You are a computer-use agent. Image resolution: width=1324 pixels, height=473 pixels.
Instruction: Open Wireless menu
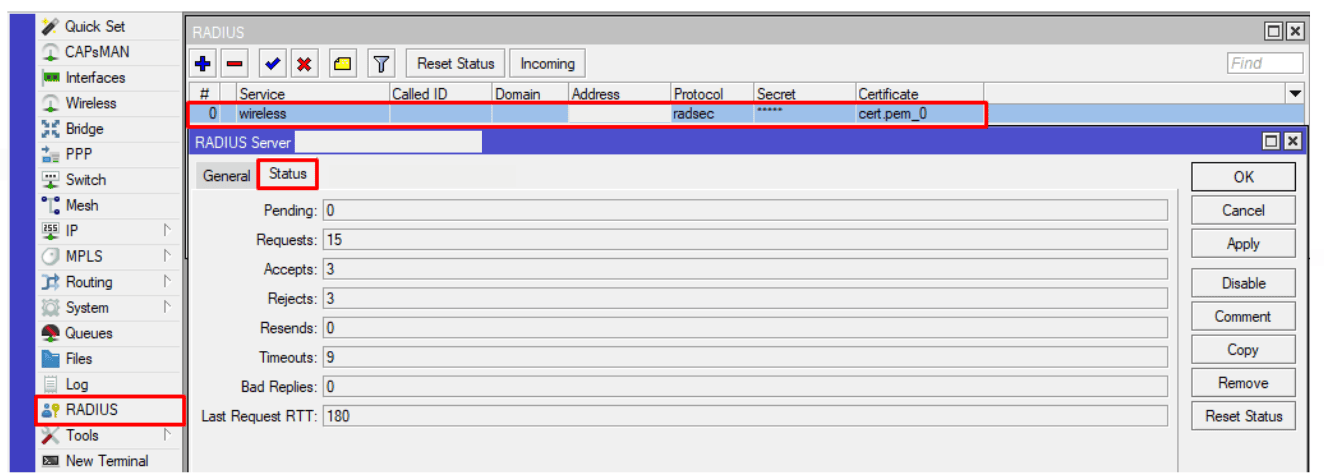pyautogui.click(x=91, y=103)
